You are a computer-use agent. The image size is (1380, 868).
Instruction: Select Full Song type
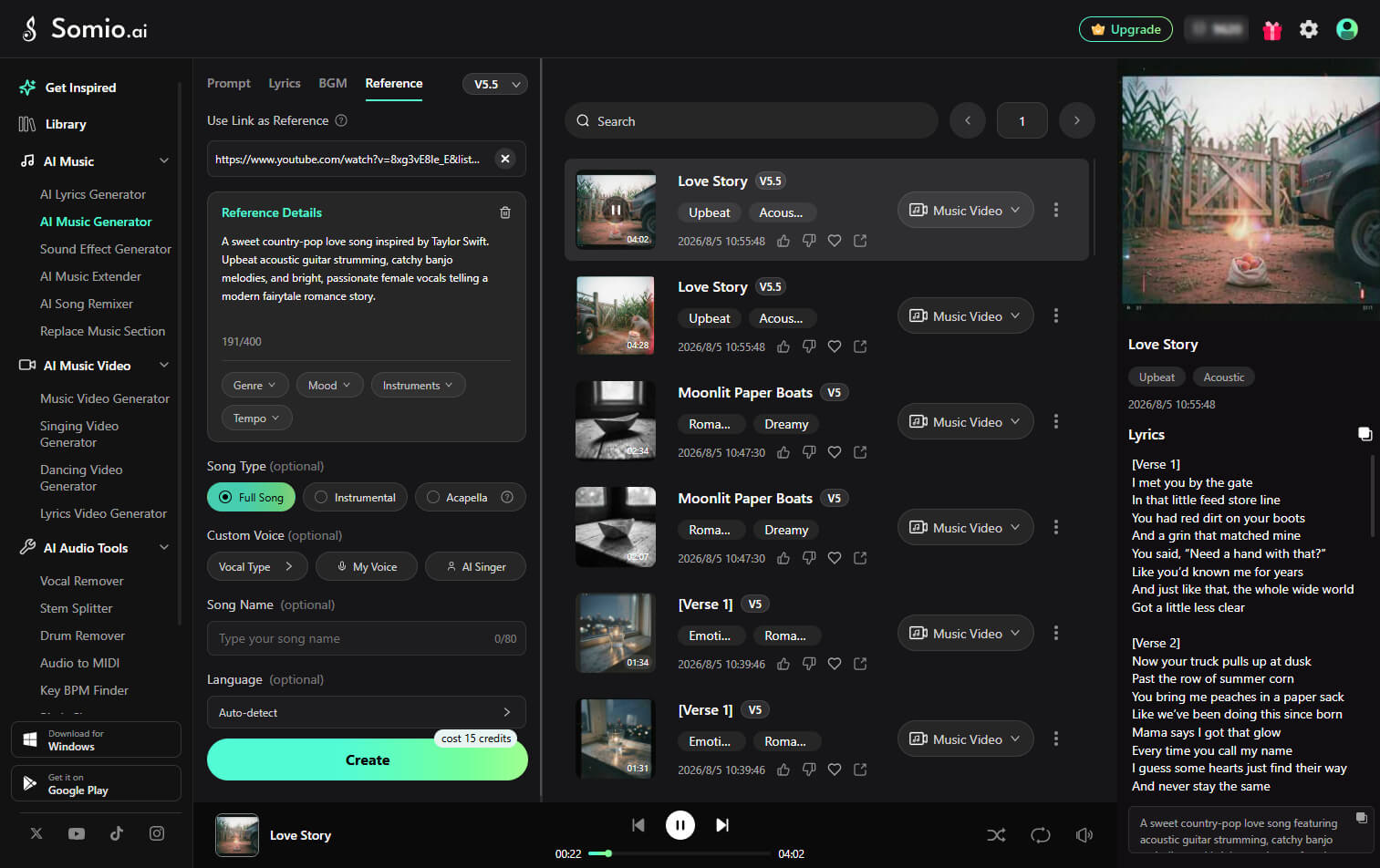coord(251,497)
